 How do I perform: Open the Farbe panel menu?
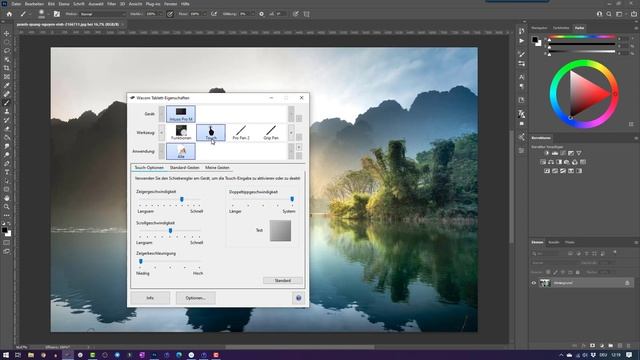(x=636, y=28)
